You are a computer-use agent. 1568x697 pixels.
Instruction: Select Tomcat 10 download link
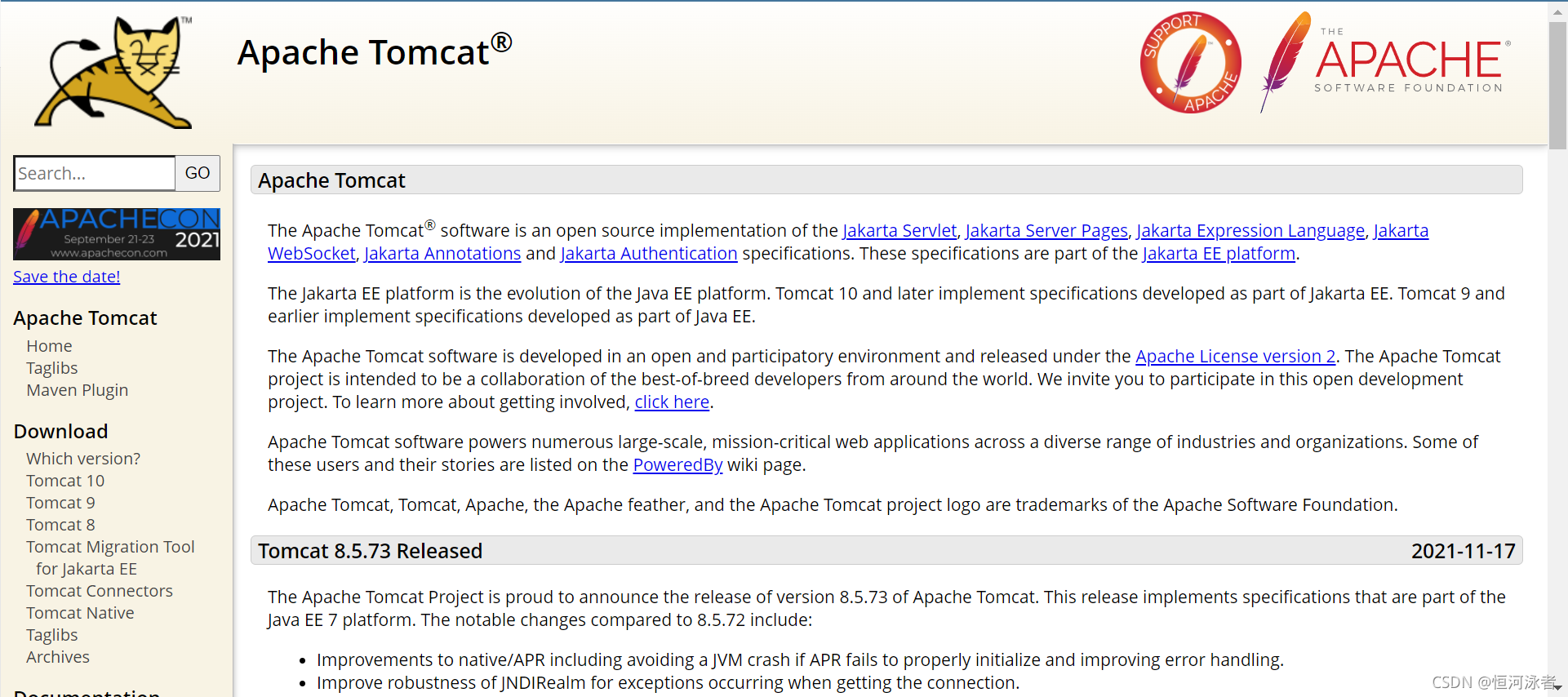(x=65, y=481)
